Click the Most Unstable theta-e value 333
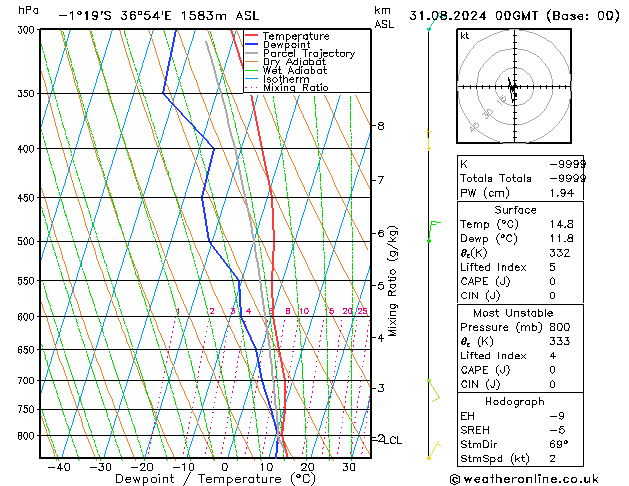Screen dimensions: 629x486 coord(560,341)
